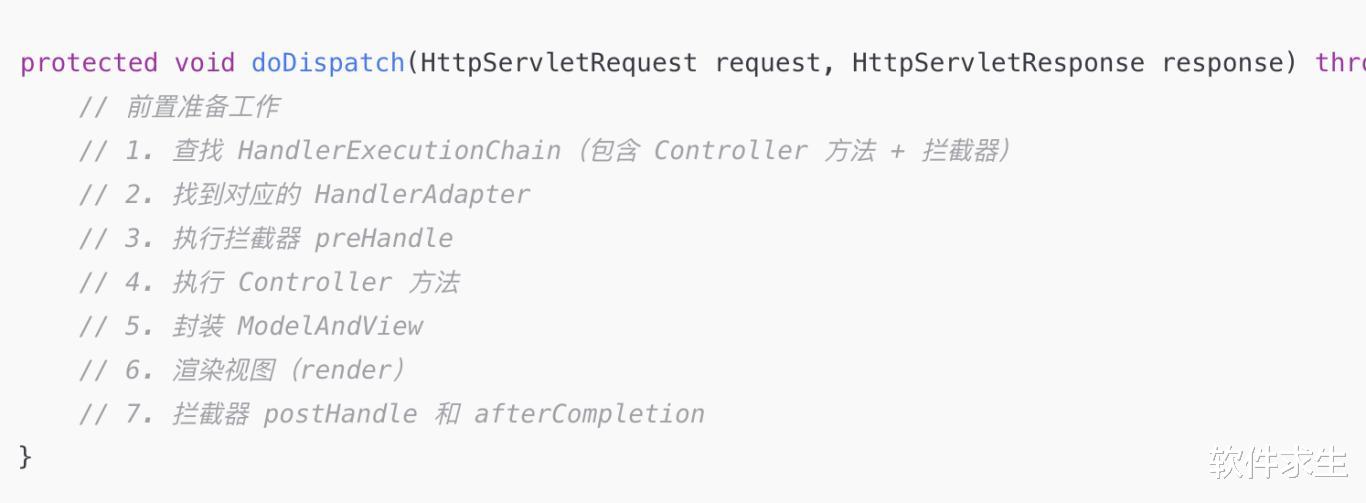This screenshot has height=503, width=1366.
Task: Click the "void" return type
Action: click(205, 63)
